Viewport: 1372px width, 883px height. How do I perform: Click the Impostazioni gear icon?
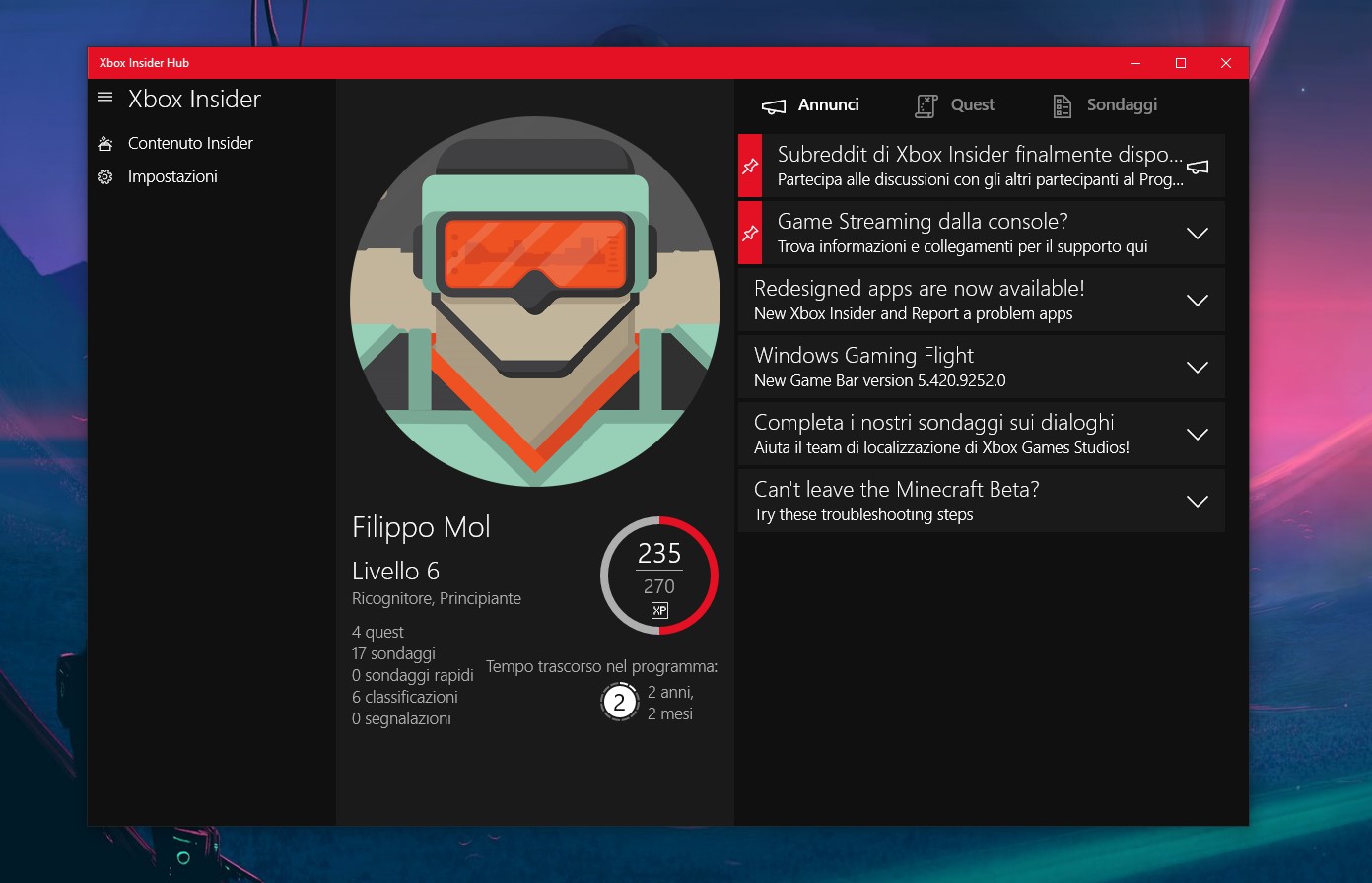[x=105, y=177]
